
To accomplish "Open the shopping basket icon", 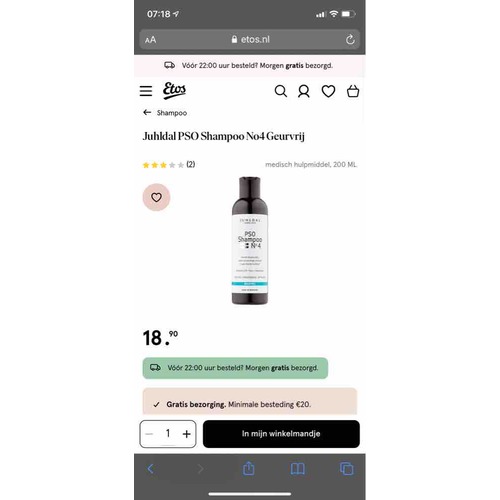I will tap(353, 91).
